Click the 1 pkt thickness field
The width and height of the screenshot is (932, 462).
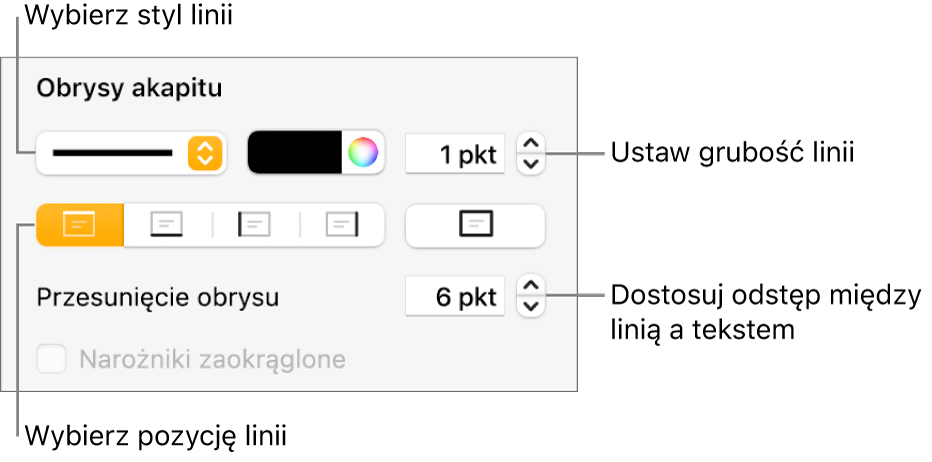click(456, 154)
